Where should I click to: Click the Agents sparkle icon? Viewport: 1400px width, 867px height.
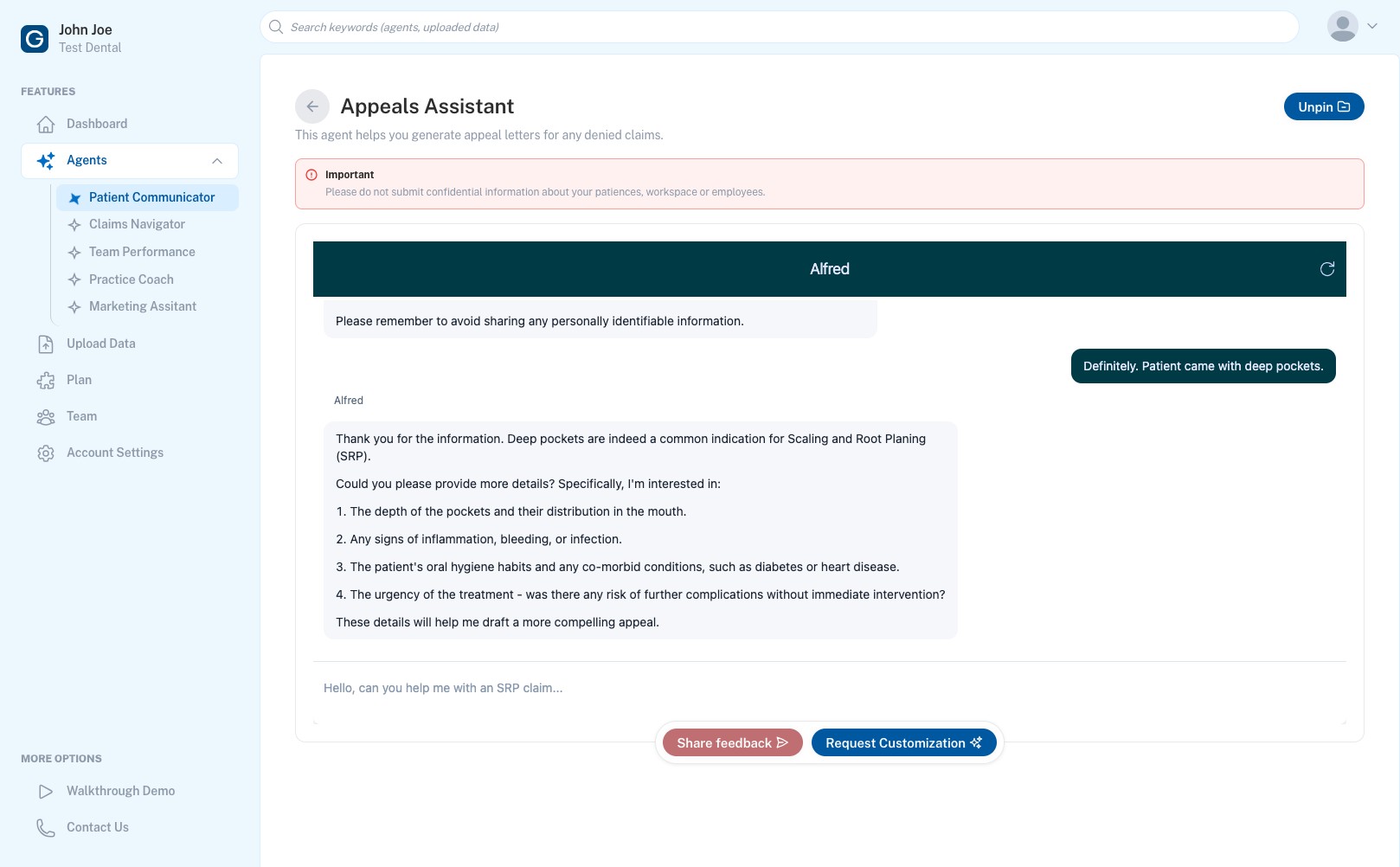46,161
